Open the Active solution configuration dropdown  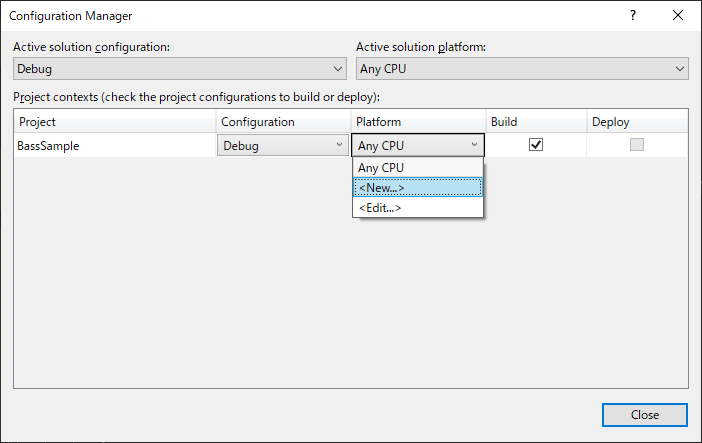click(x=181, y=69)
